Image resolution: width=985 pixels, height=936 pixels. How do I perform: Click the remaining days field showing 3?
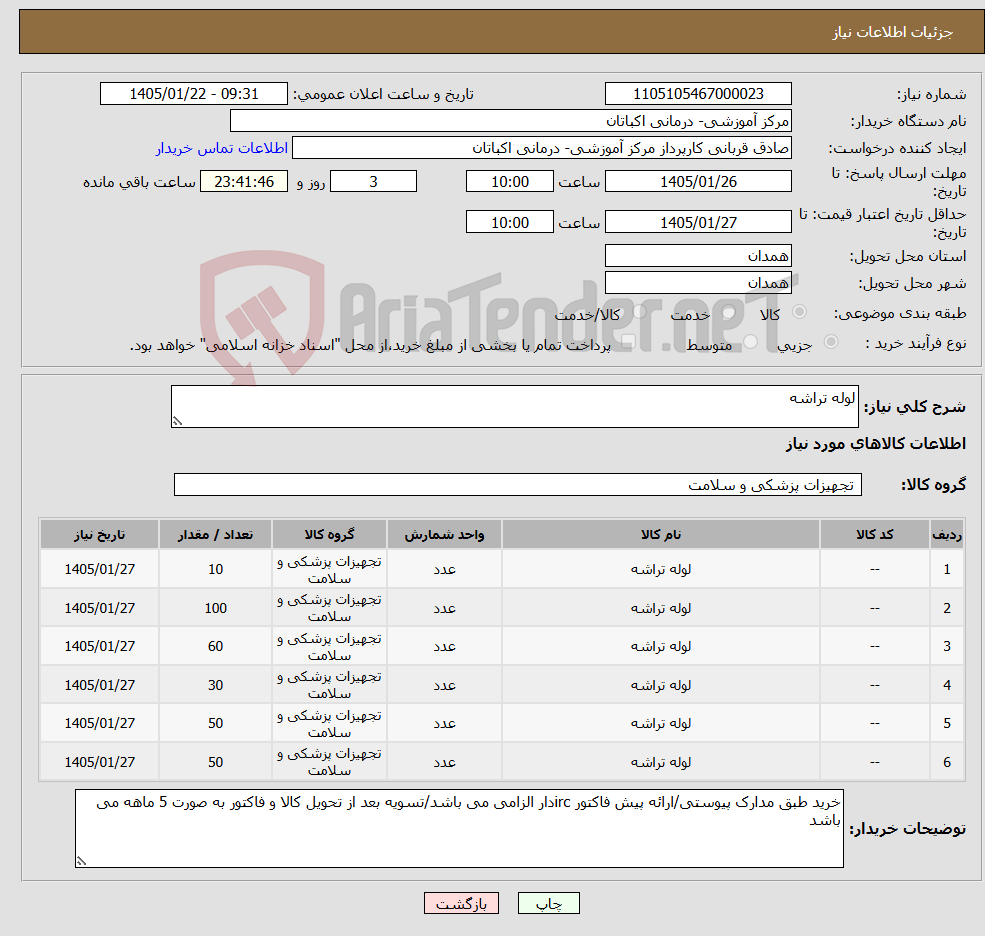click(373, 182)
